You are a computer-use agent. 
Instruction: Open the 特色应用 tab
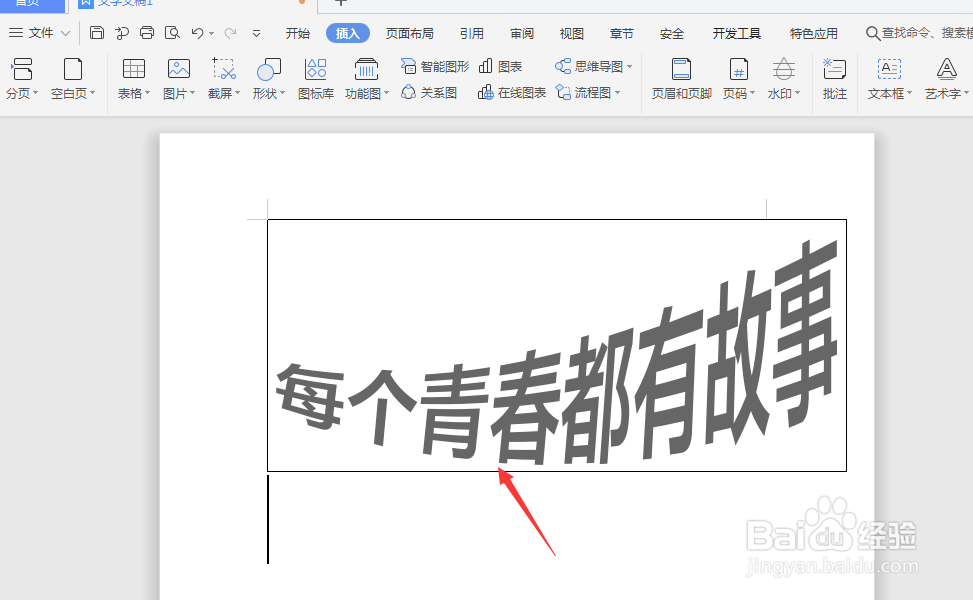point(814,34)
